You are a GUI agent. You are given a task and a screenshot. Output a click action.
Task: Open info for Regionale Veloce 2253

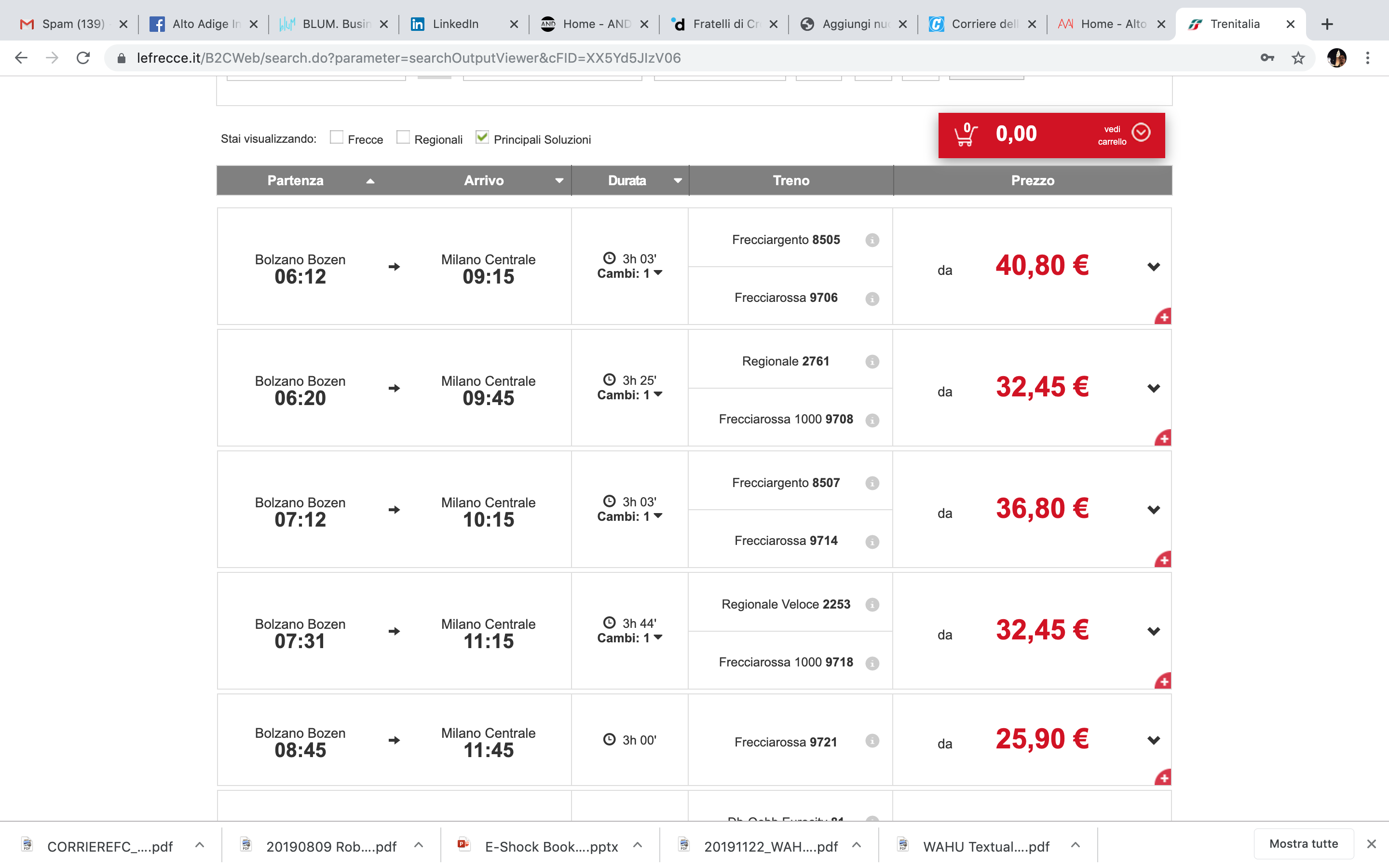872,605
